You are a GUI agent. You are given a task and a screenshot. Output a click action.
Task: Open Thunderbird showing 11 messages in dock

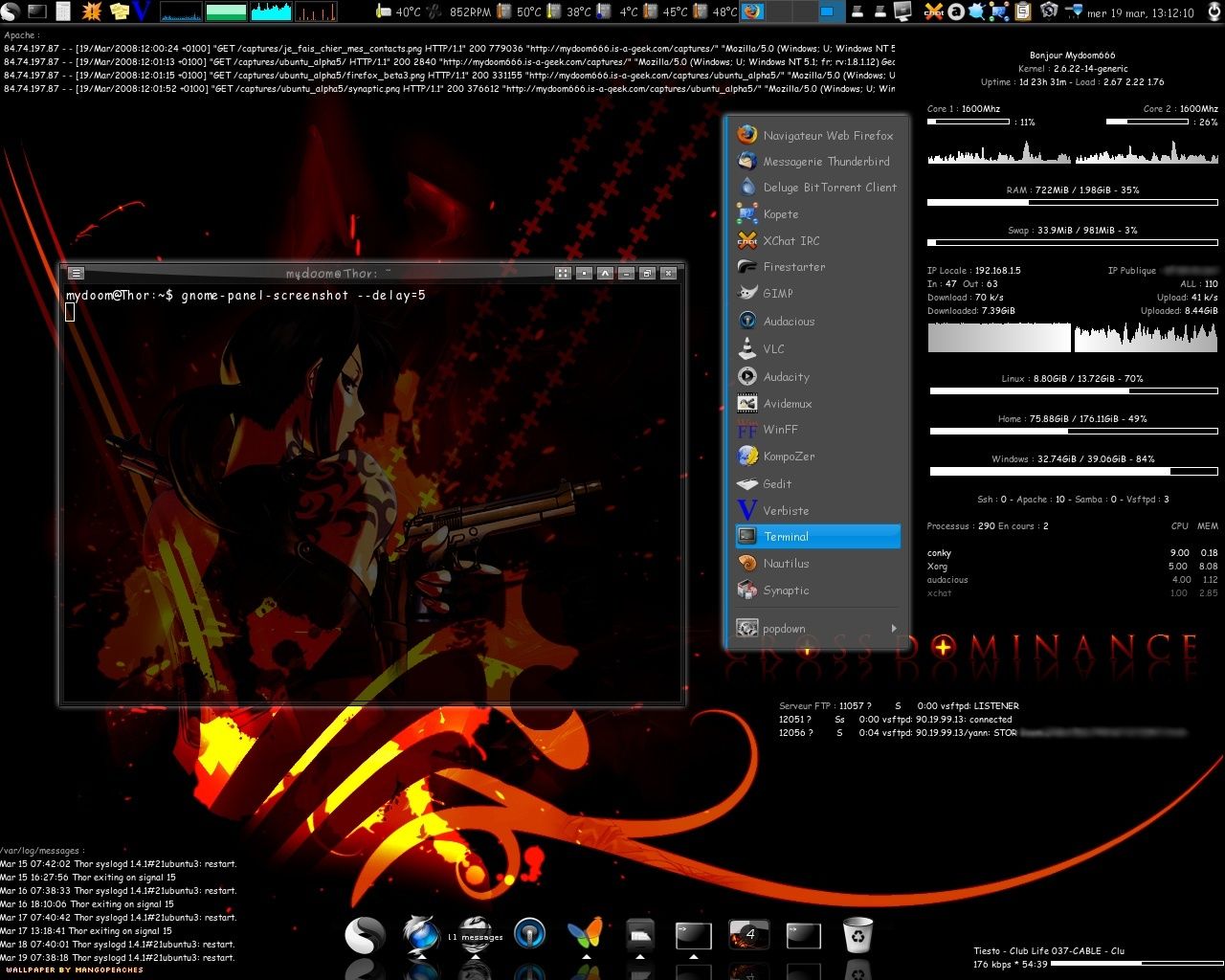[476, 934]
